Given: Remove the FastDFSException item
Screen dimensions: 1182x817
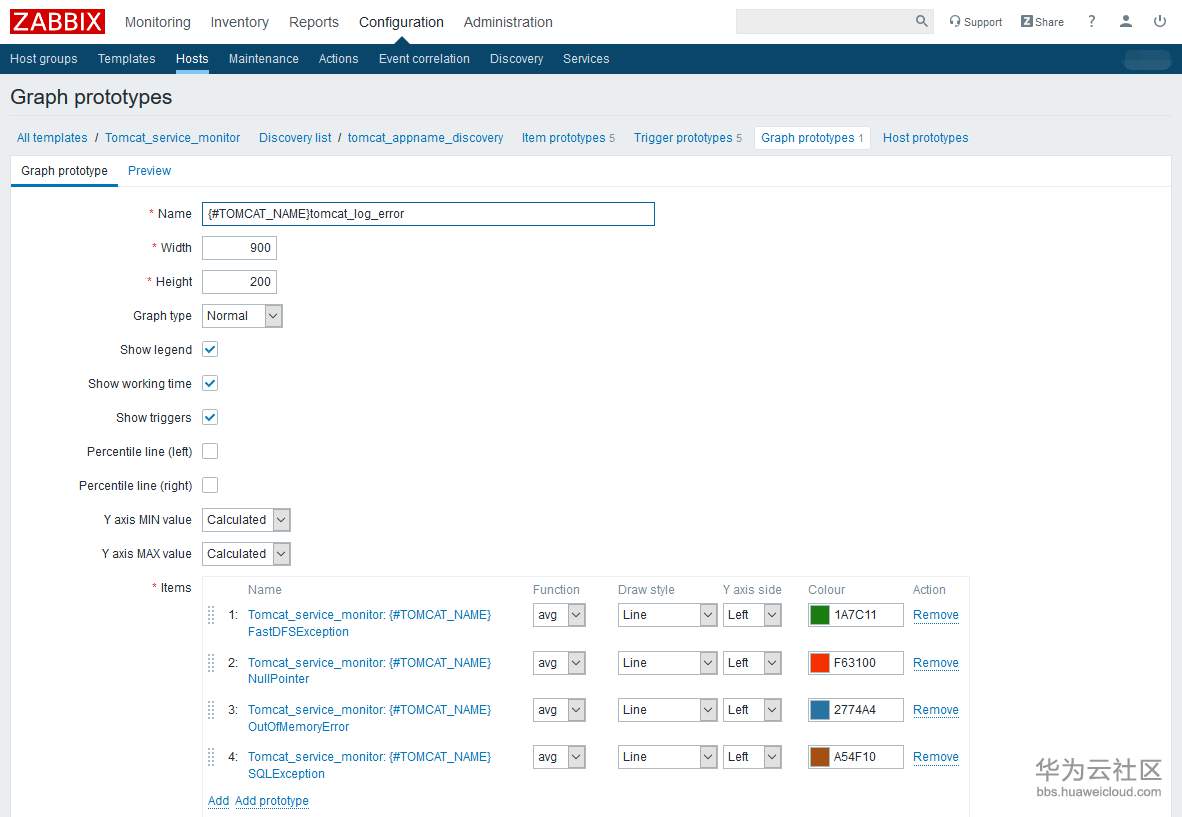Looking at the screenshot, I should click(935, 615).
